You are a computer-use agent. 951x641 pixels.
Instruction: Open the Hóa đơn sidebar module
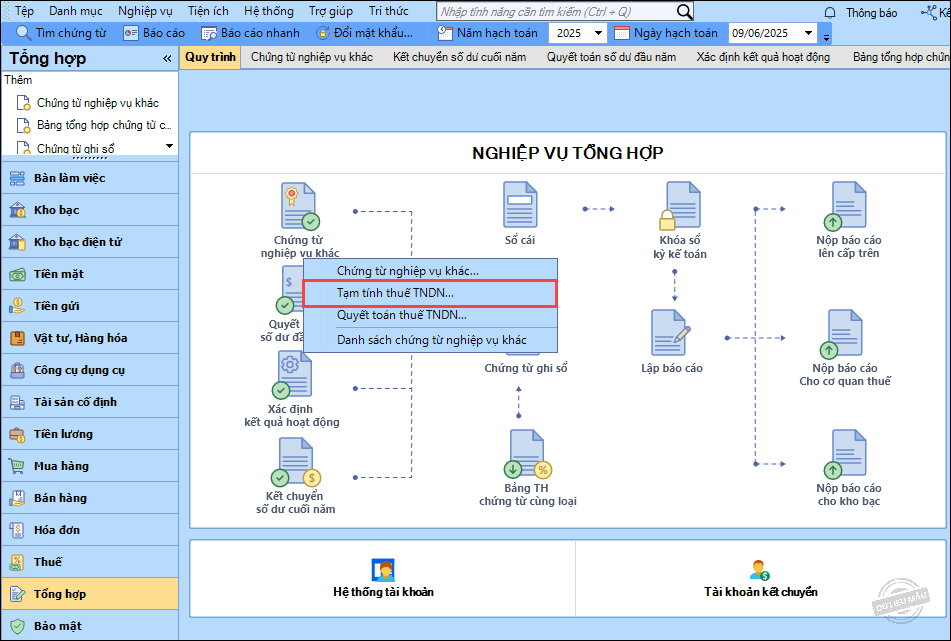tap(90, 530)
